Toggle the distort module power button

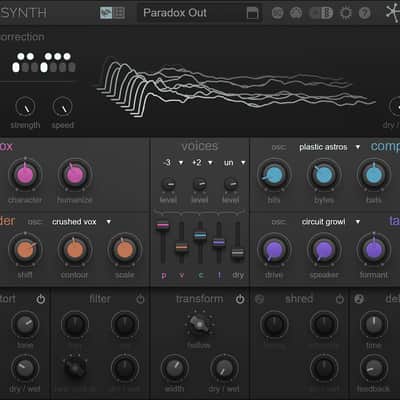click(41, 299)
